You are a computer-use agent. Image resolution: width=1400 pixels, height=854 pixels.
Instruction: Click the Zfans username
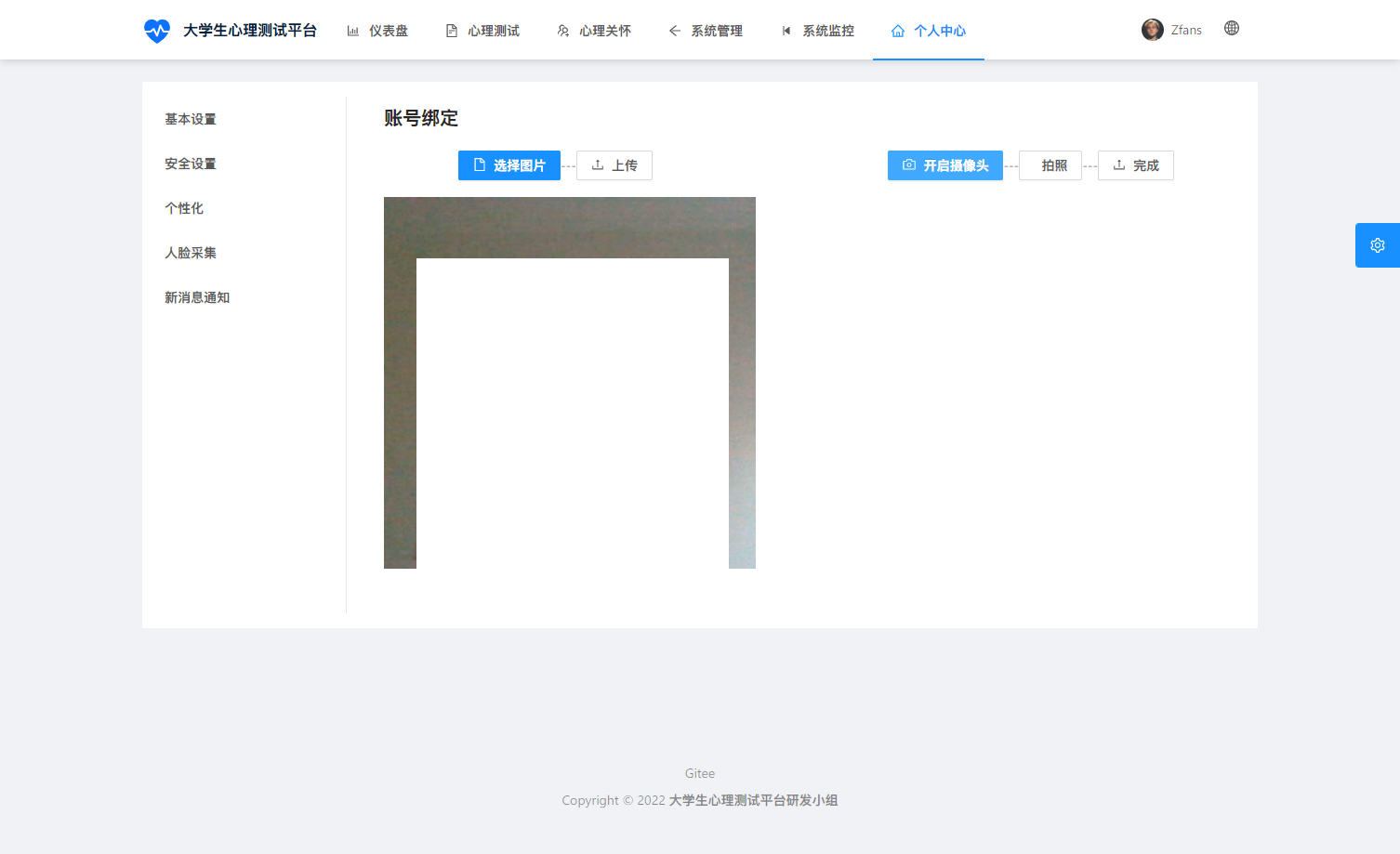[x=1186, y=30]
